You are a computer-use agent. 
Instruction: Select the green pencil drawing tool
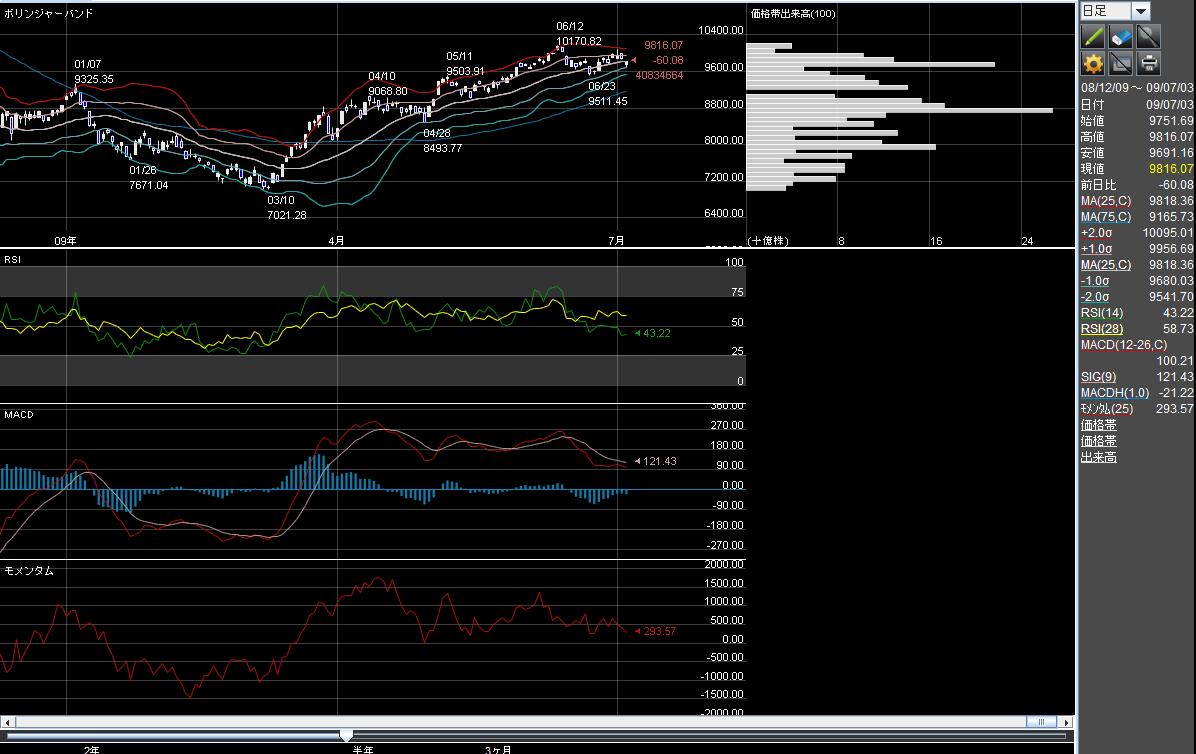(1093, 37)
